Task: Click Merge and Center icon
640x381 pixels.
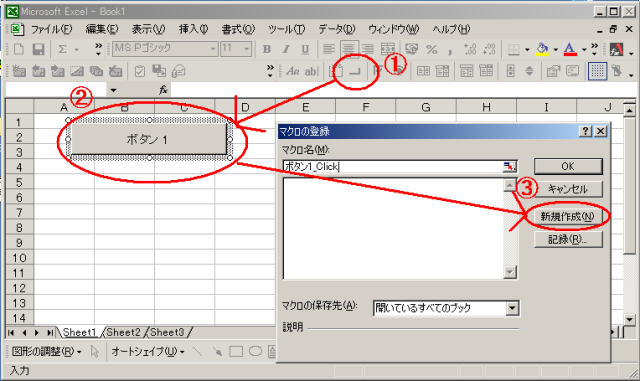Action: [x=387, y=49]
